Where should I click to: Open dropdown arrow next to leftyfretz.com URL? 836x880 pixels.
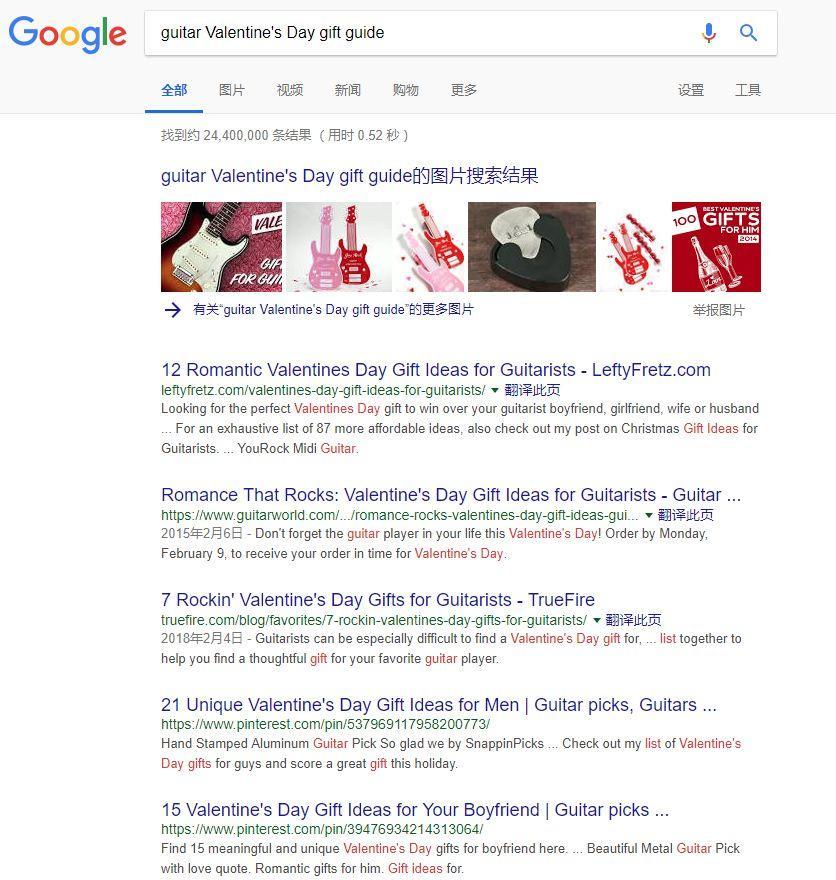(x=495, y=390)
